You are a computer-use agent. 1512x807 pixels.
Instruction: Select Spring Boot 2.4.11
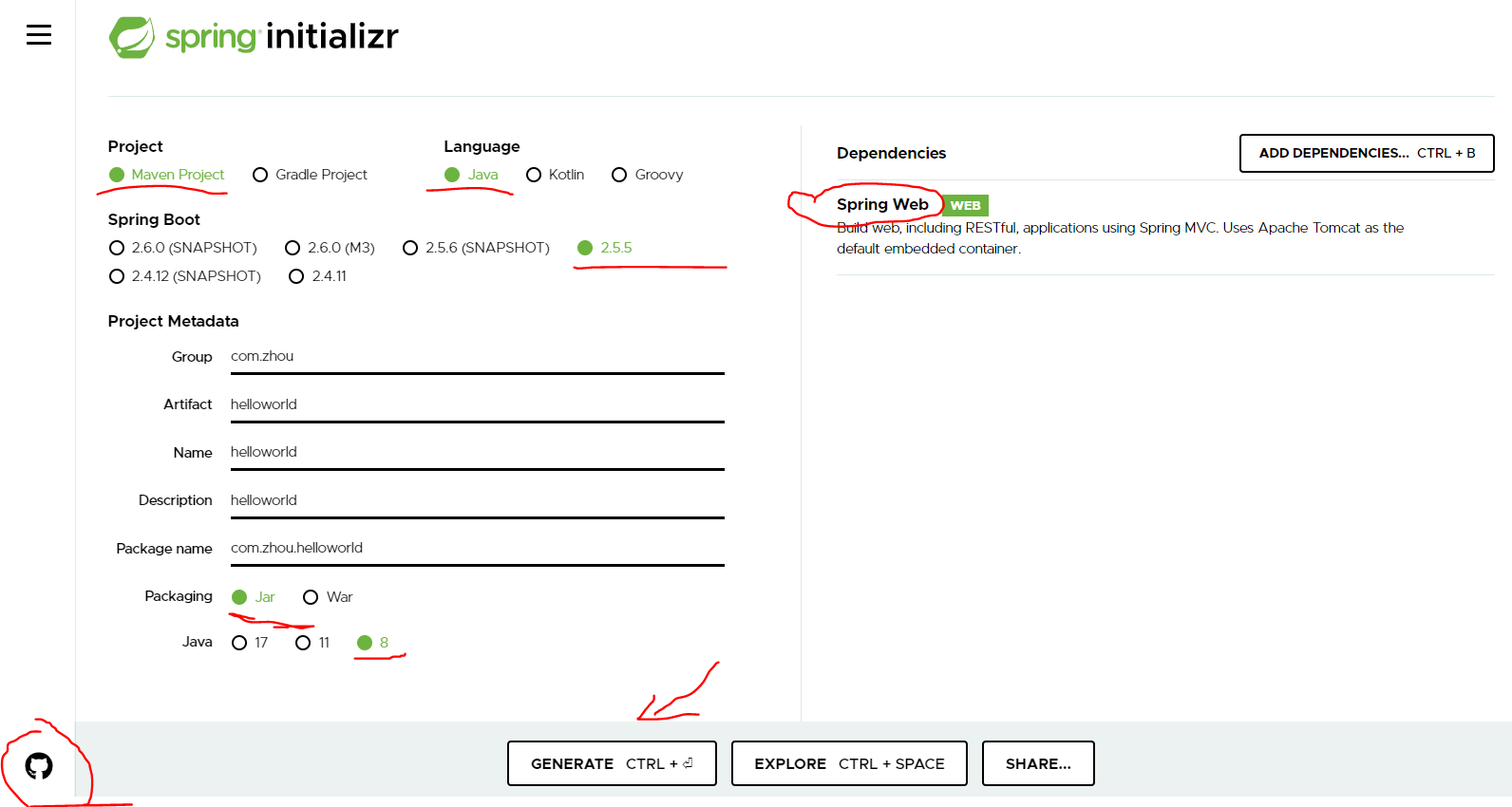click(317, 276)
